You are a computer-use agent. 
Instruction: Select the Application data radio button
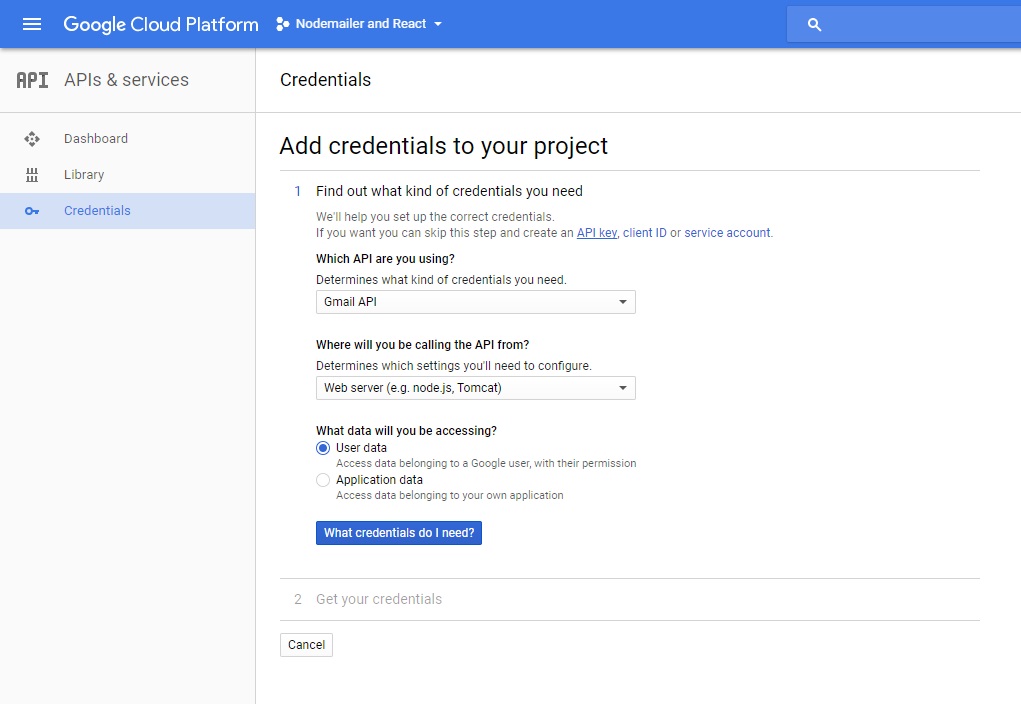(x=323, y=480)
